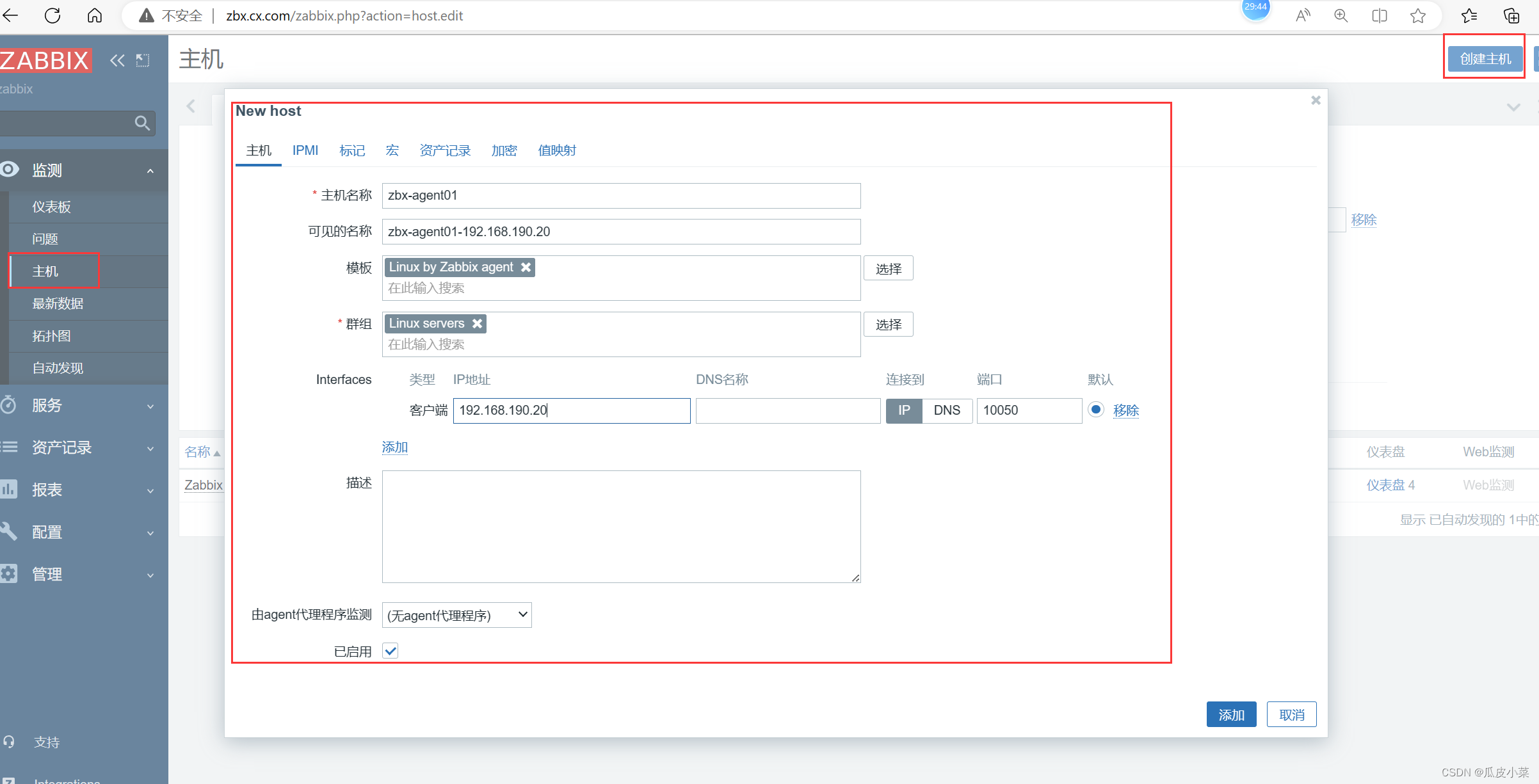Click the 添加 interface link

click(x=395, y=447)
